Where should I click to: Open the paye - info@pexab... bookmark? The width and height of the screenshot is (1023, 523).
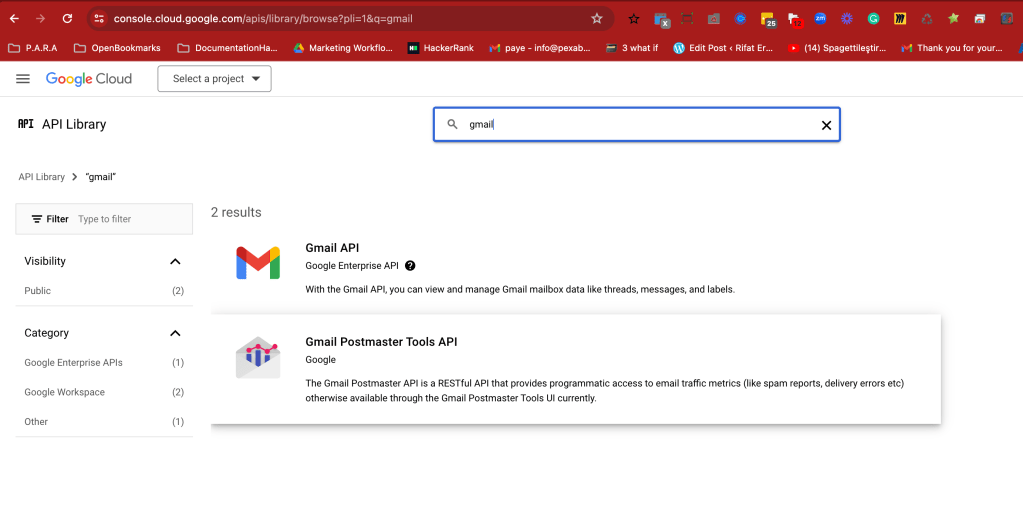[540, 48]
